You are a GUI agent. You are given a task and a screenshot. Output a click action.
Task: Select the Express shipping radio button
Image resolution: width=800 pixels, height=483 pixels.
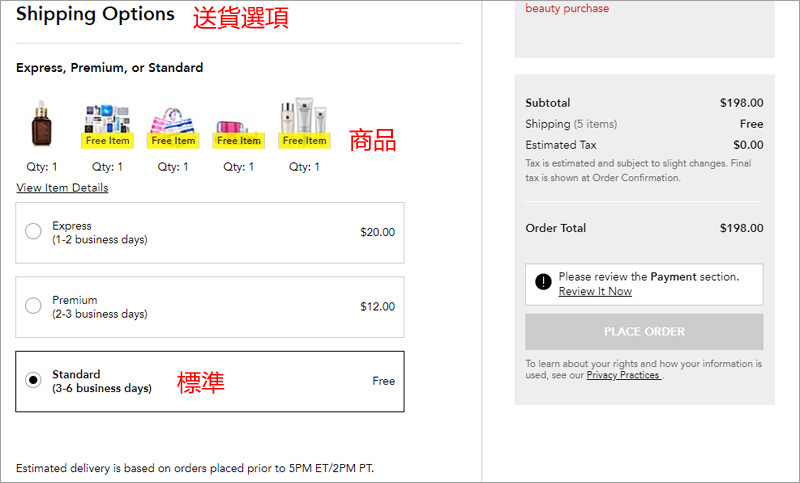33,232
